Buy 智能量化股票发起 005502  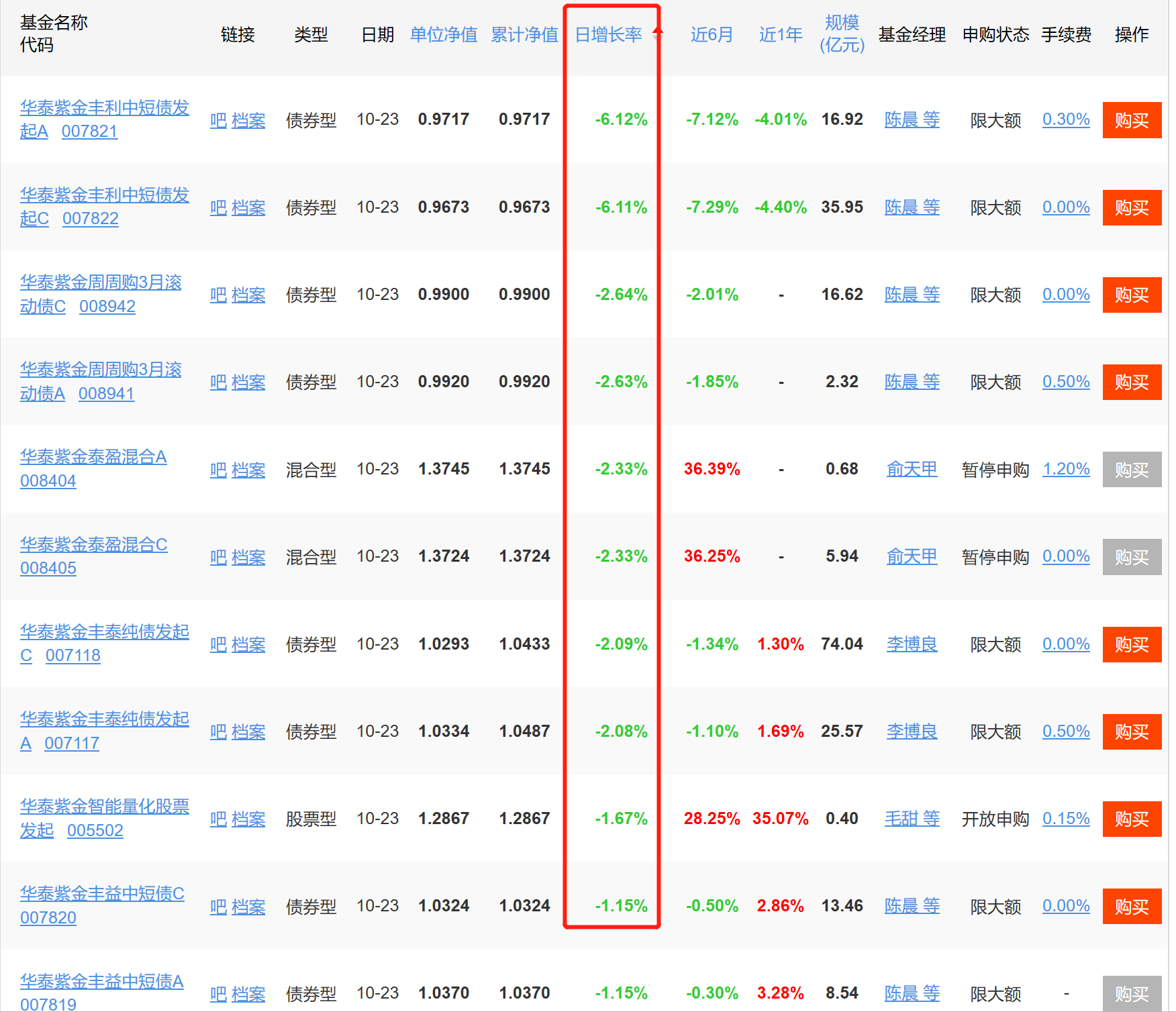point(1132,819)
